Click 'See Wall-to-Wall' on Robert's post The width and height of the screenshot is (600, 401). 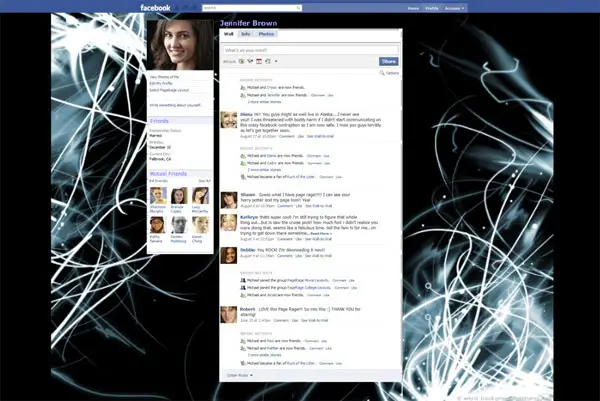(x=315, y=320)
